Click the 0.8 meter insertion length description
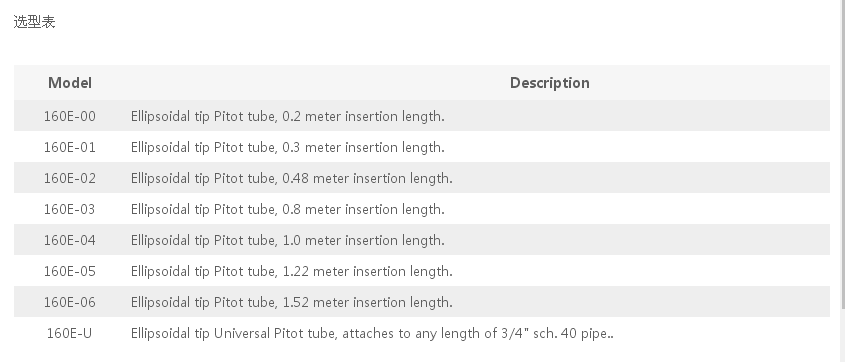Viewport: 845px width, 362px height. [288, 210]
